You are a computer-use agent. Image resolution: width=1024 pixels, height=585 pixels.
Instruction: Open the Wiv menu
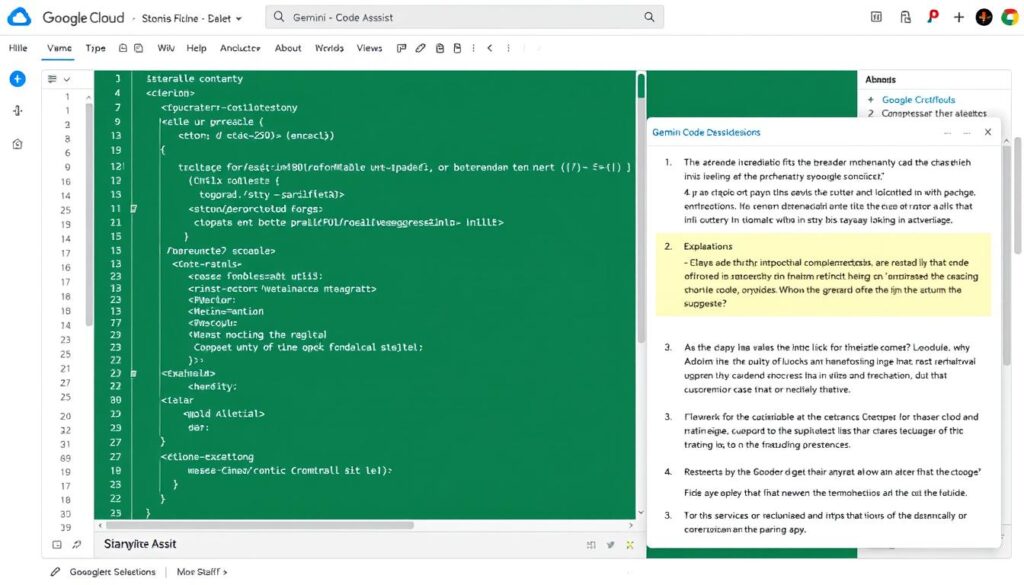pyautogui.click(x=166, y=48)
